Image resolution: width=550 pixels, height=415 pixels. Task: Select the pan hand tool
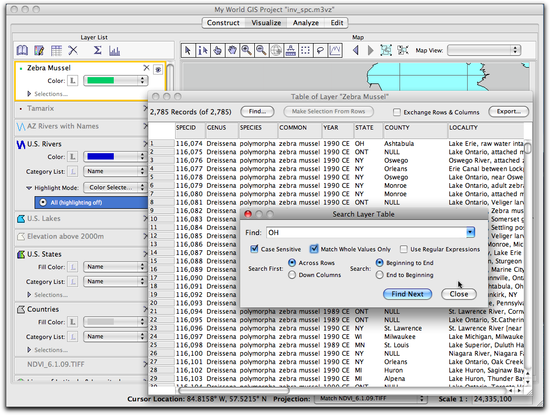click(232, 51)
